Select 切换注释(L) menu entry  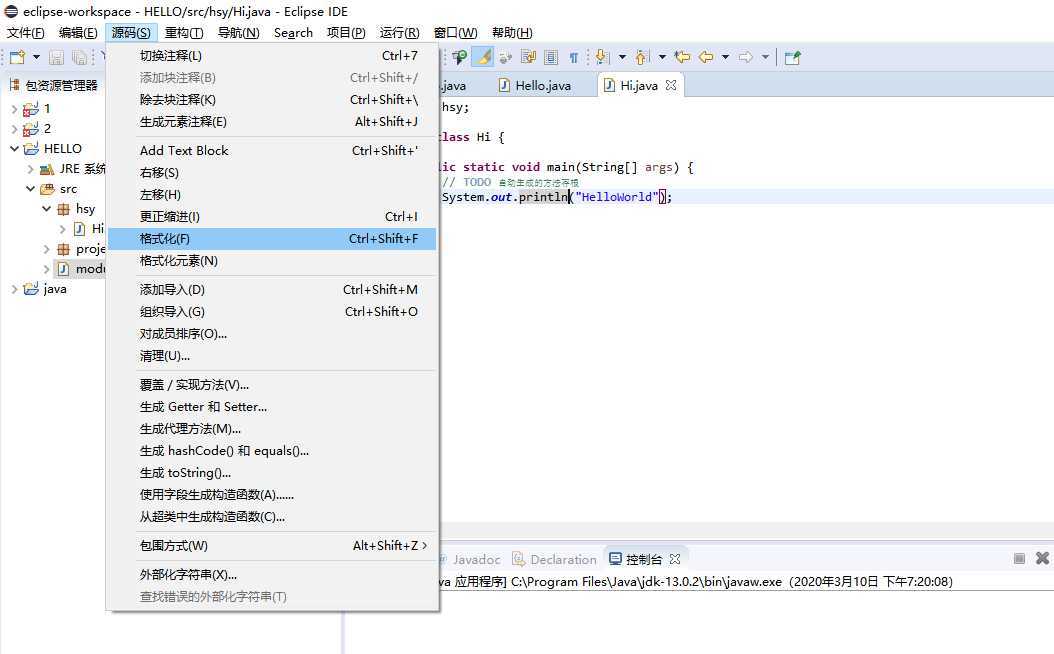coord(272,56)
